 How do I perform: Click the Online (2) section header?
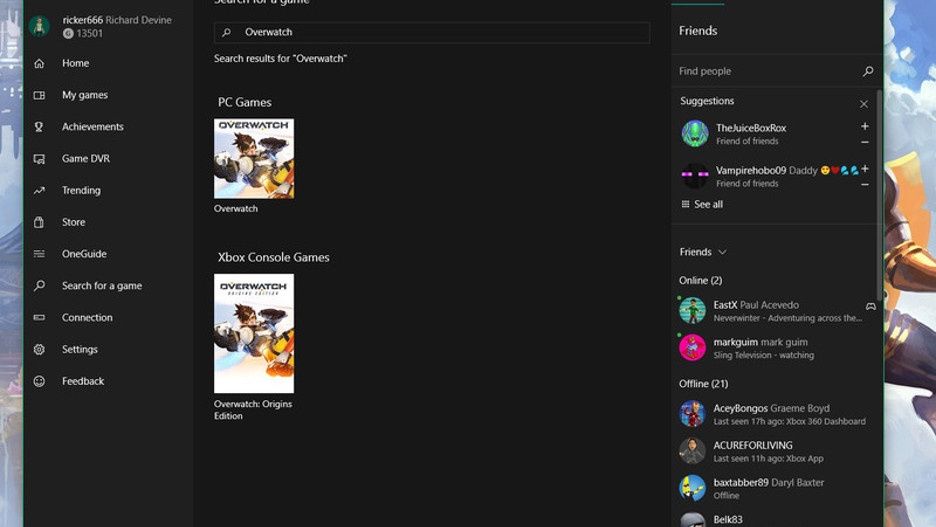pyautogui.click(x=700, y=280)
